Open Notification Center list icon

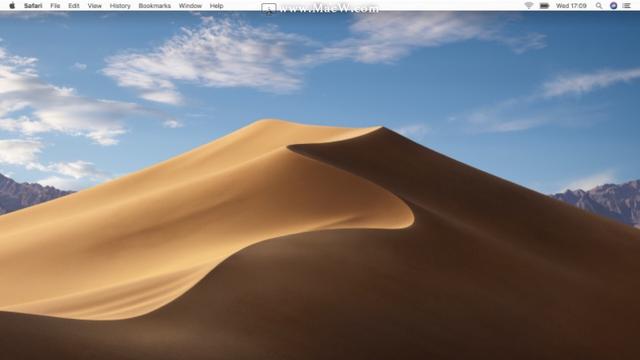pos(627,6)
